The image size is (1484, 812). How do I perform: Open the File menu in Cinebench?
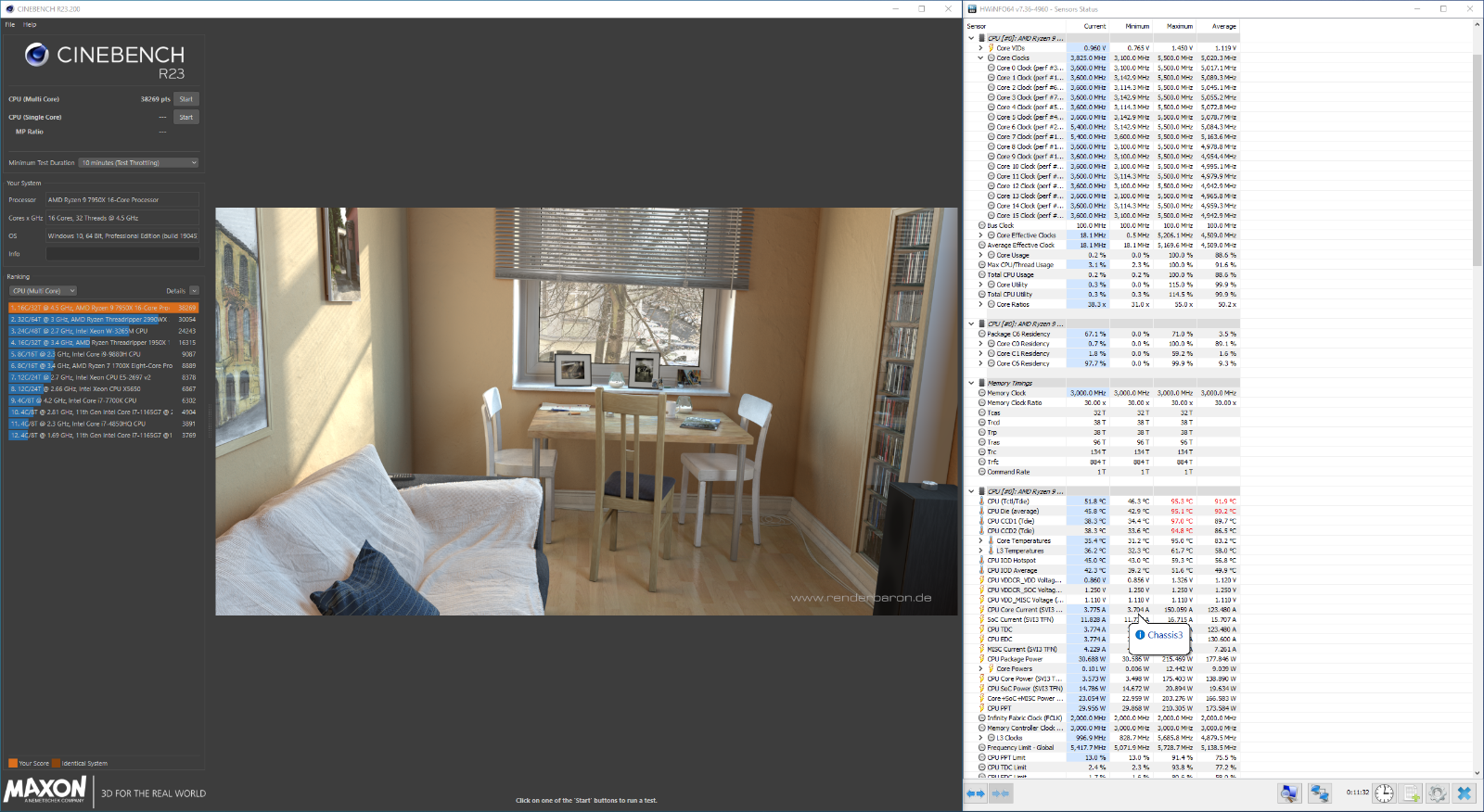[x=10, y=25]
